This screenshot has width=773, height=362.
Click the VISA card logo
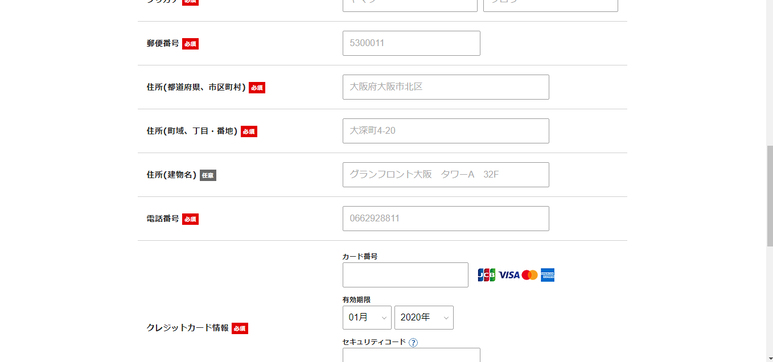click(509, 275)
